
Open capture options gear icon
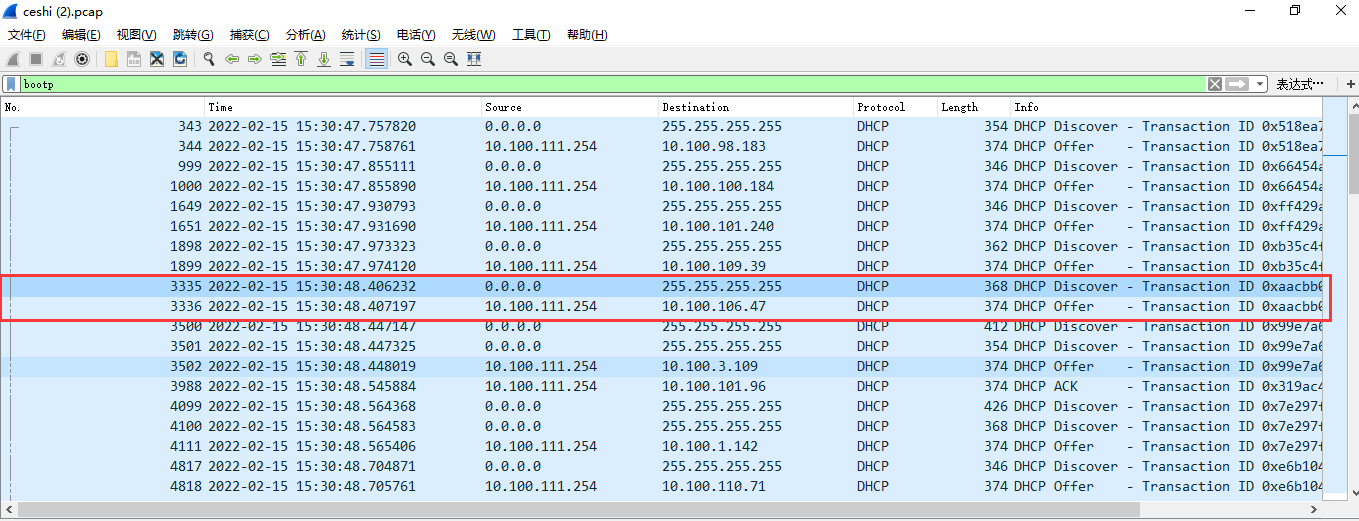point(82,59)
